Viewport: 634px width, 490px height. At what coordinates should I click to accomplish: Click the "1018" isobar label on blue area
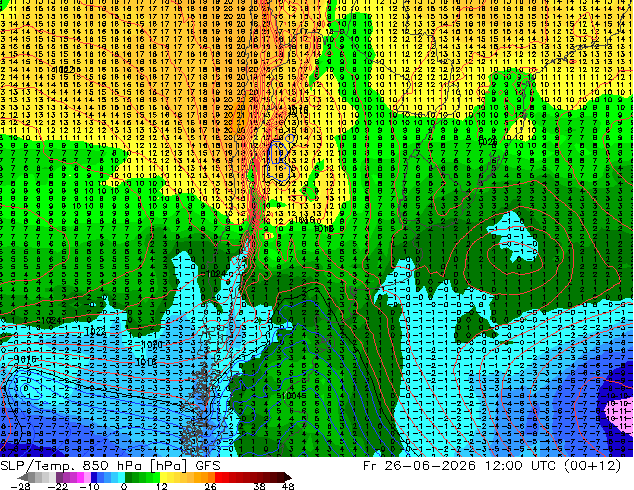pyautogui.click(x=146, y=363)
